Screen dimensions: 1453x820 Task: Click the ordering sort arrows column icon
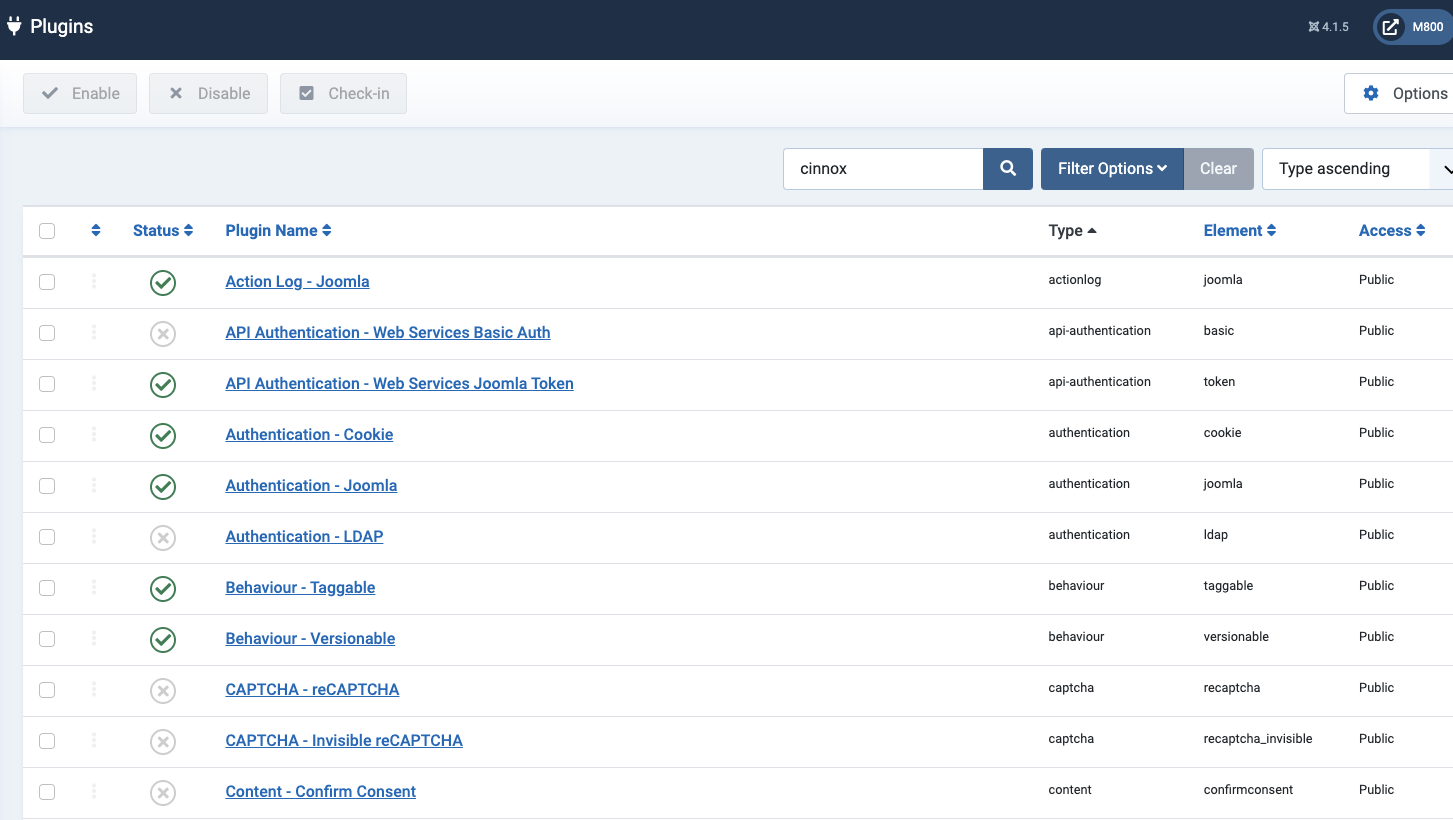pyautogui.click(x=96, y=231)
